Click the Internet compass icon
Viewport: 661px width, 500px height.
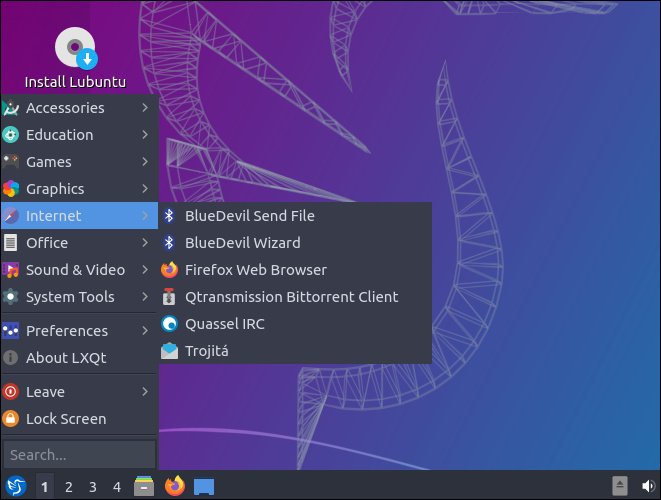click(11, 216)
